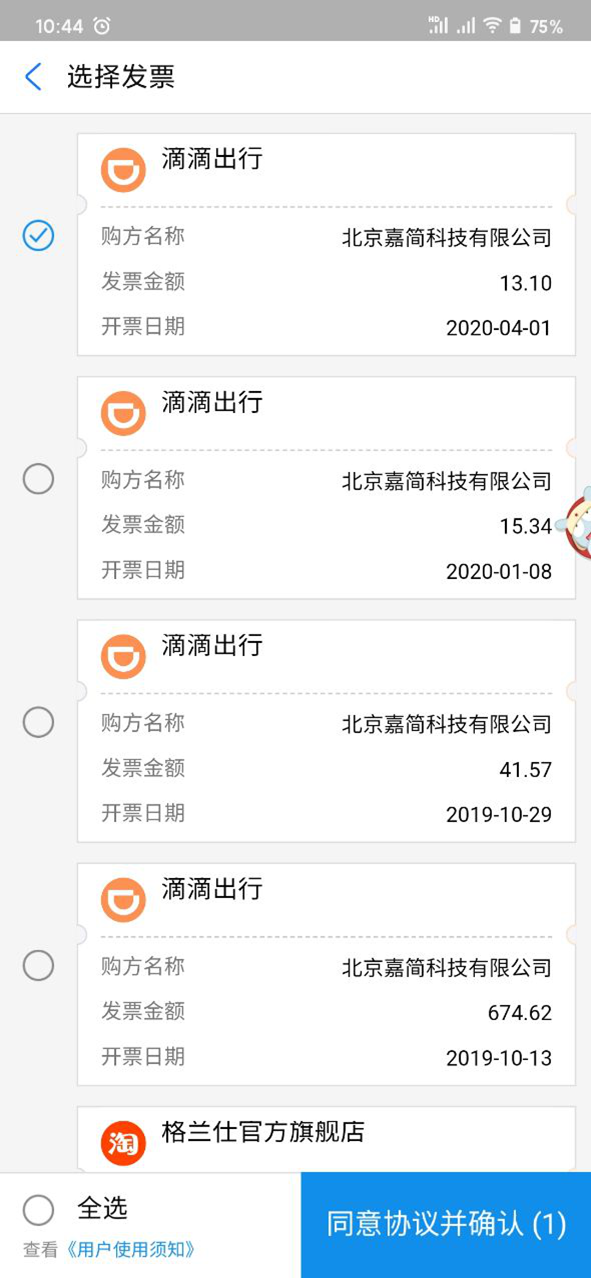This screenshot has height=1278, width=591.
Task: Tap the battery icon in status bar
Action: click(x=515, y=26)
